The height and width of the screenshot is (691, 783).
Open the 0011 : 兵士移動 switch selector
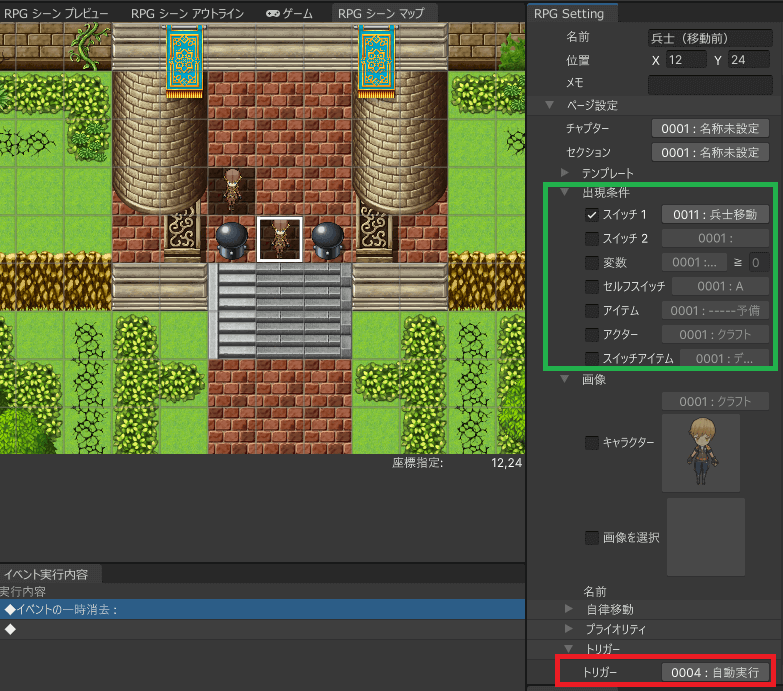click(715, 214)
